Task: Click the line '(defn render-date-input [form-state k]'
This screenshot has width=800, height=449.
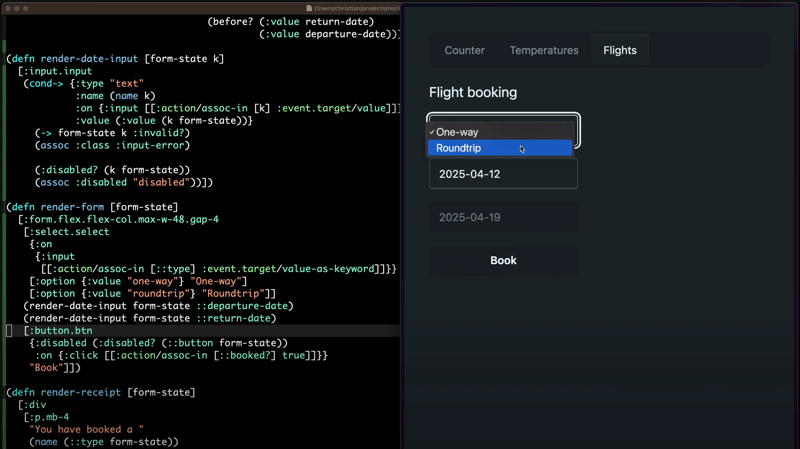Action: (x=115, y=59)
